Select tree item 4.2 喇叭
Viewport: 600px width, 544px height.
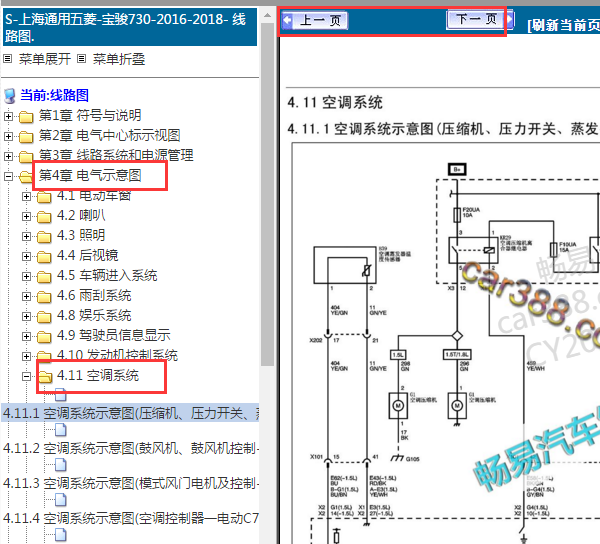(x=81, y=215)
